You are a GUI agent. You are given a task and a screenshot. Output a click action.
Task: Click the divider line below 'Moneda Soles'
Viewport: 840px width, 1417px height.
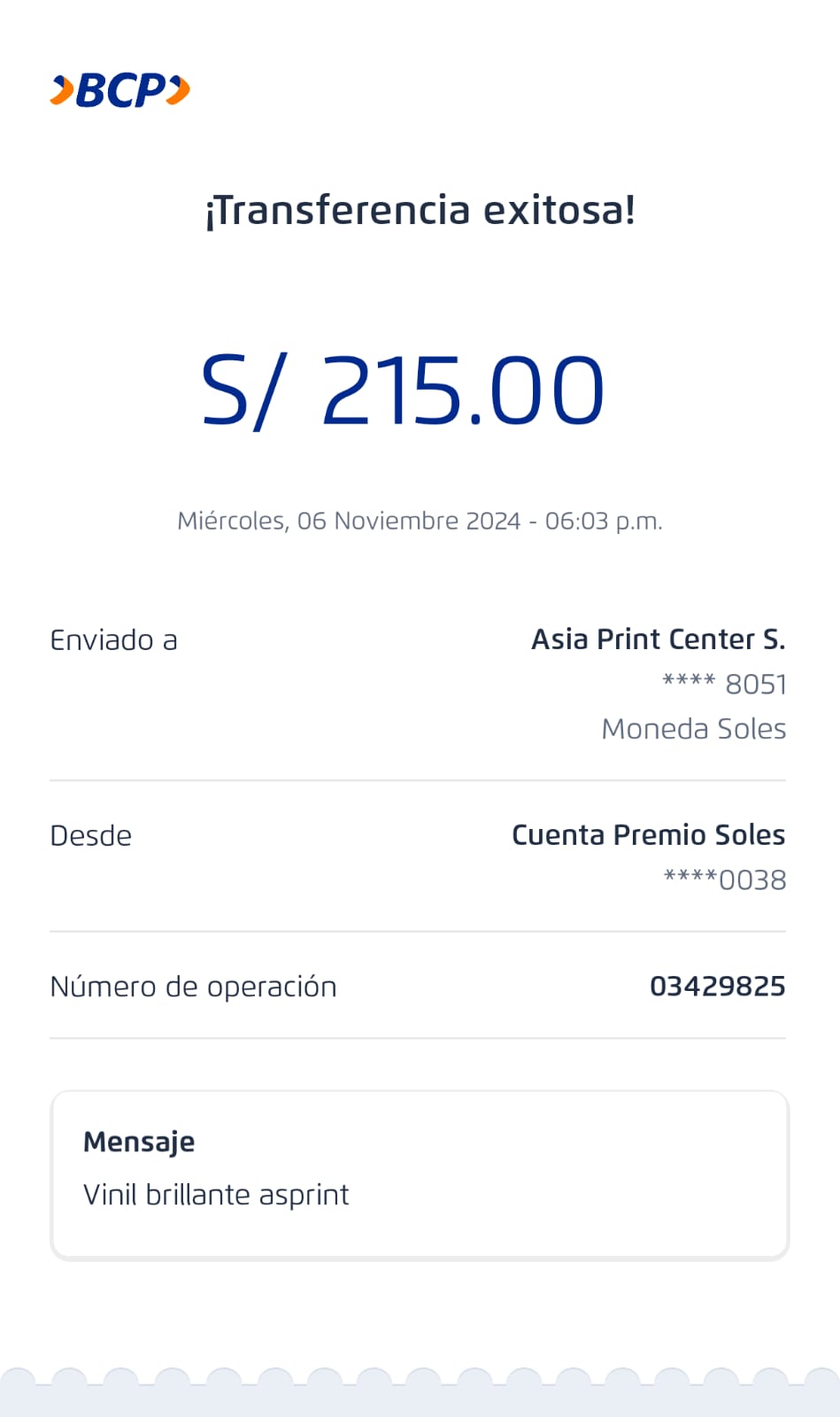[x=418, y=780]
